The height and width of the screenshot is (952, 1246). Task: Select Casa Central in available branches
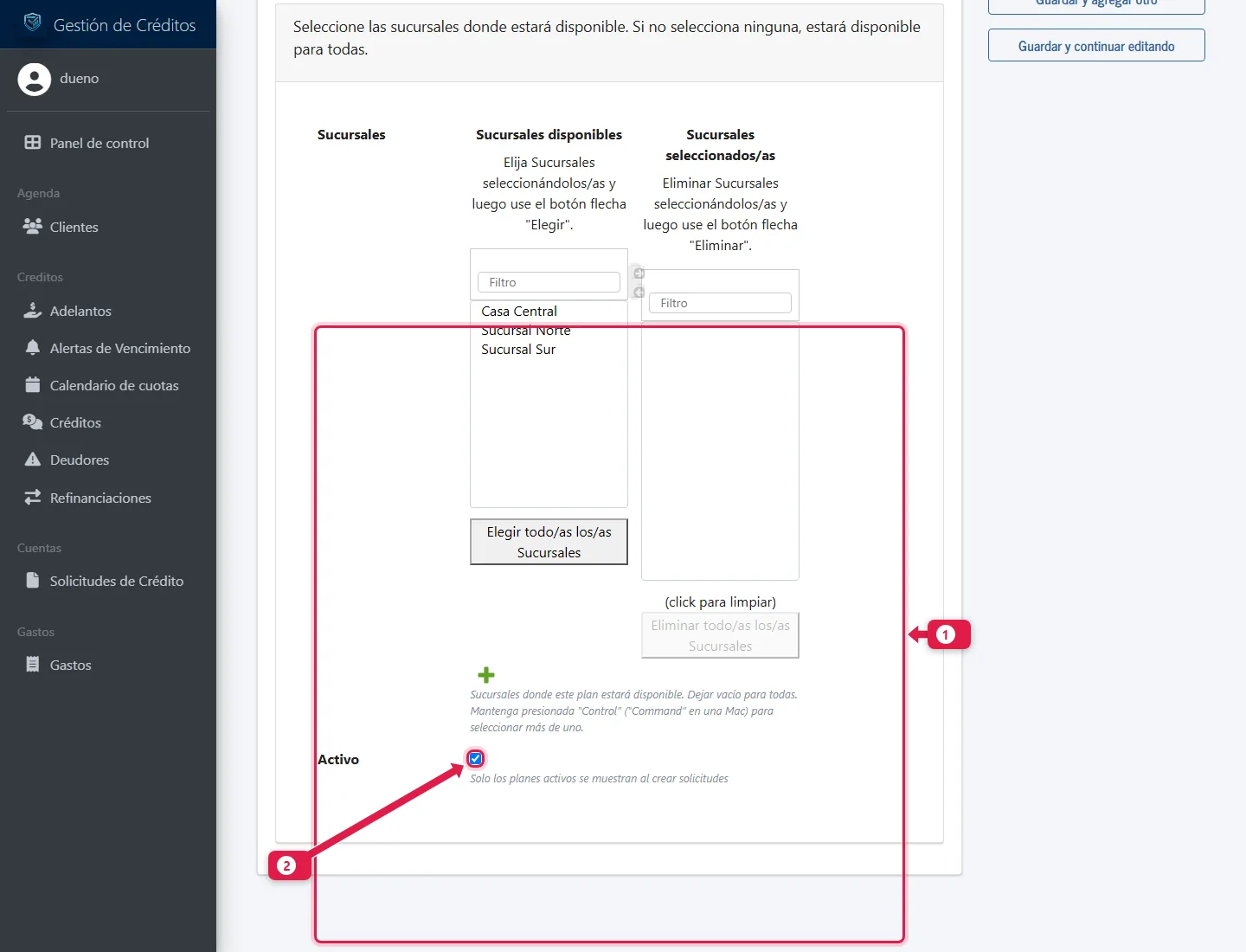click(549, 311)
